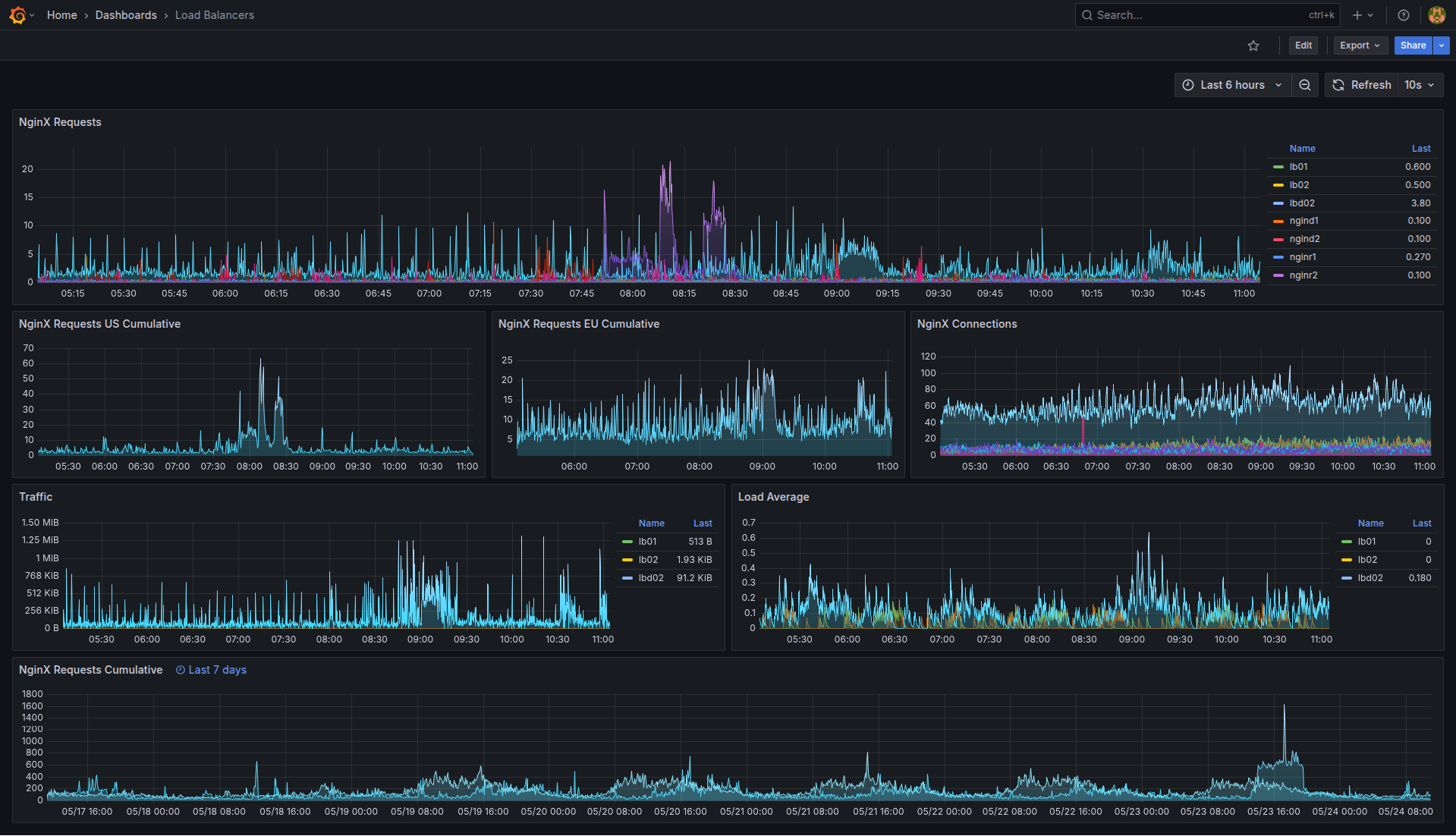Toggle lbd02 series in NginX Requests legend

[1302, 203]
